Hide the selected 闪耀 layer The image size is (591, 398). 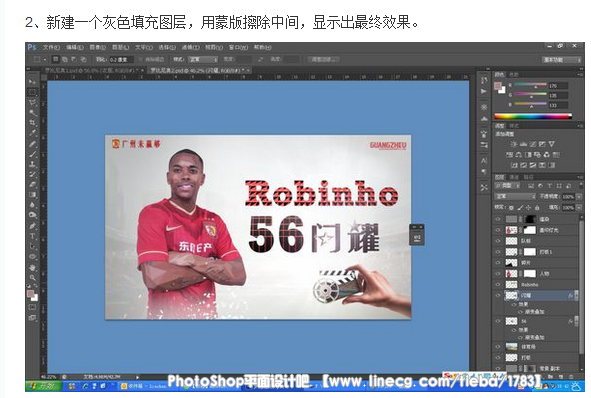pyautogui.click(x=498, y=295)
